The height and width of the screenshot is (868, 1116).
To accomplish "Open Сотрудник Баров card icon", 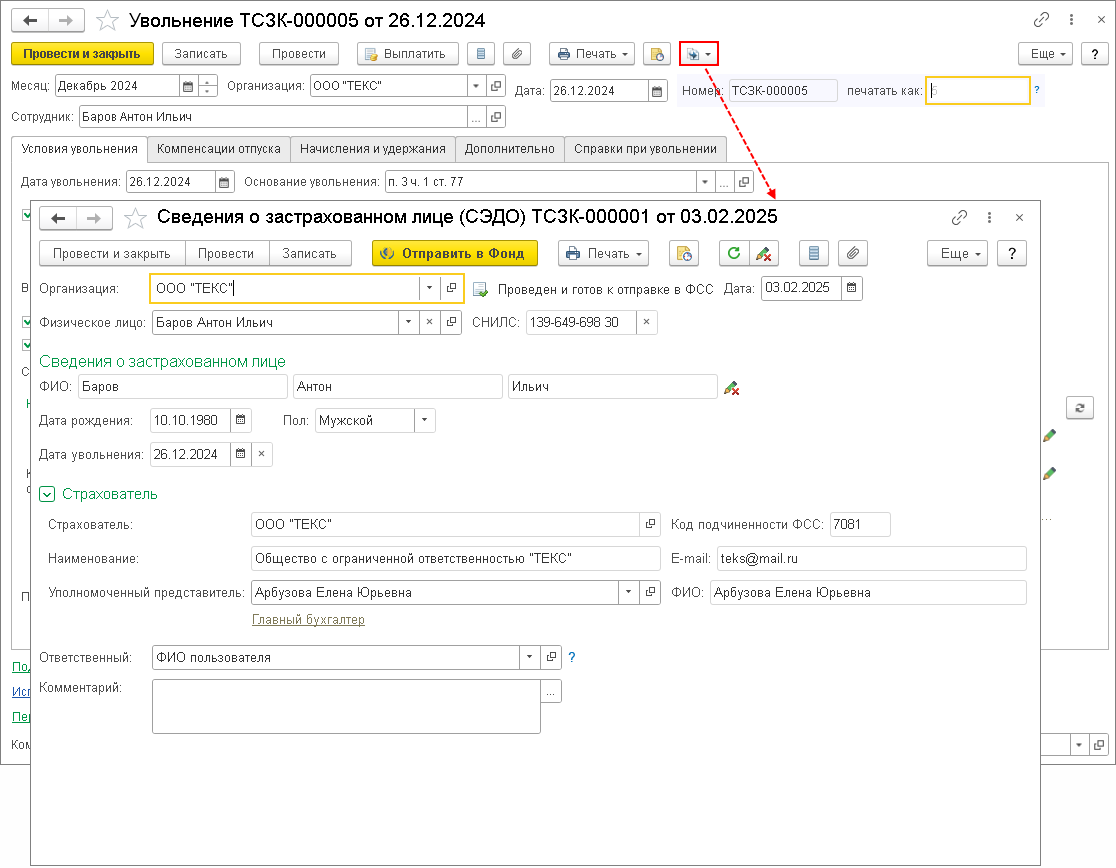I will coord(496,117).
